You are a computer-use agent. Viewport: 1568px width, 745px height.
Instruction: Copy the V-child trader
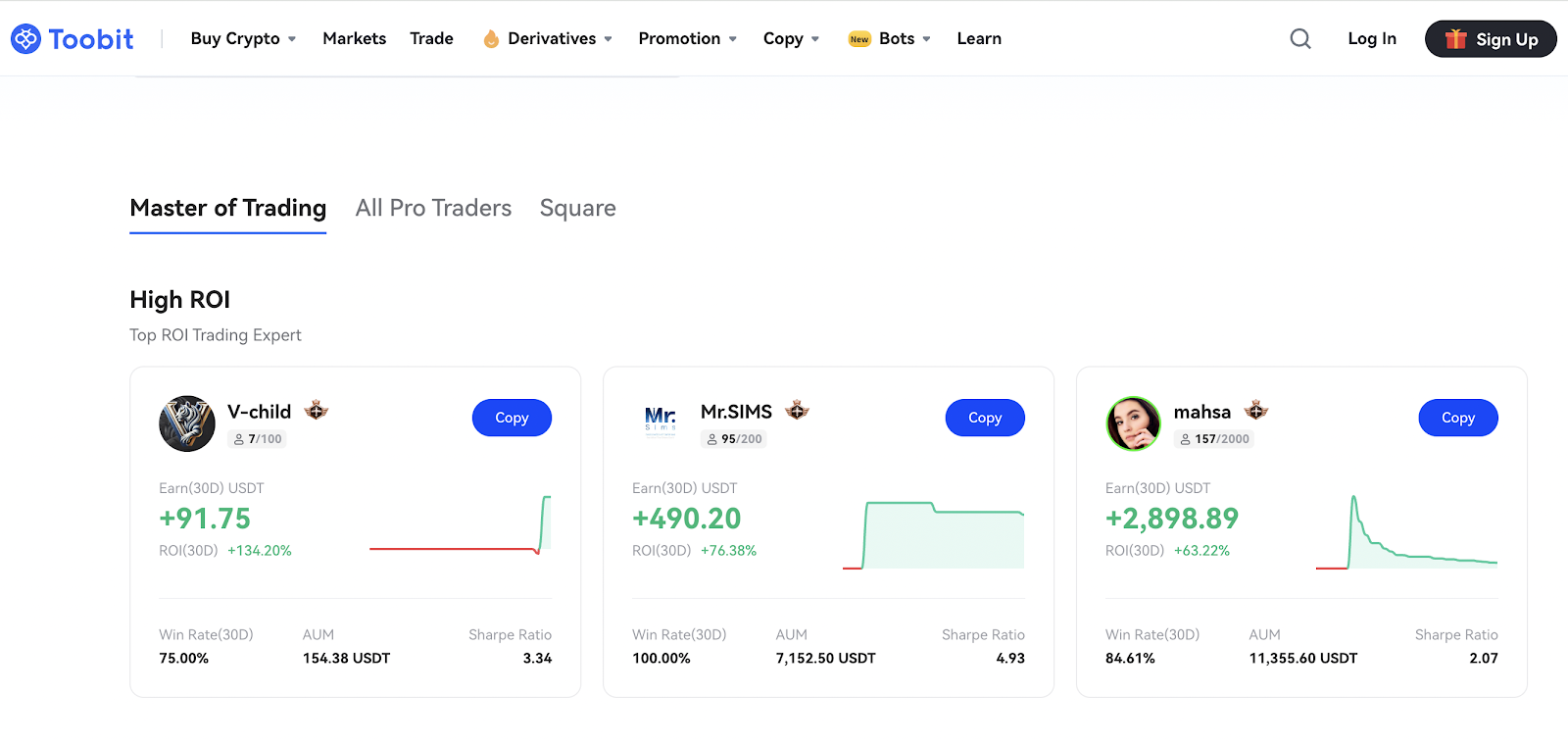click(x=512, y=418)
